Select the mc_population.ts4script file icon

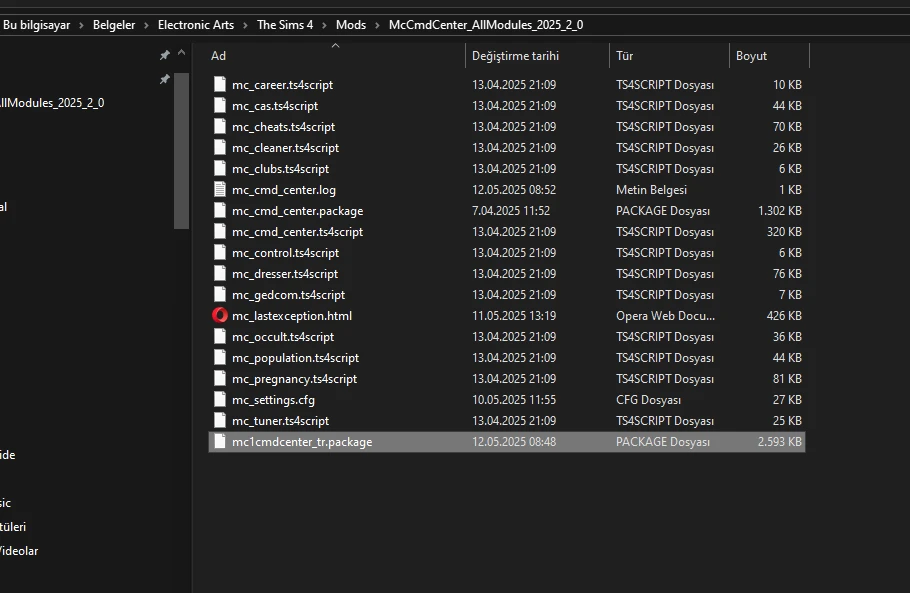[x=219, y=357]
